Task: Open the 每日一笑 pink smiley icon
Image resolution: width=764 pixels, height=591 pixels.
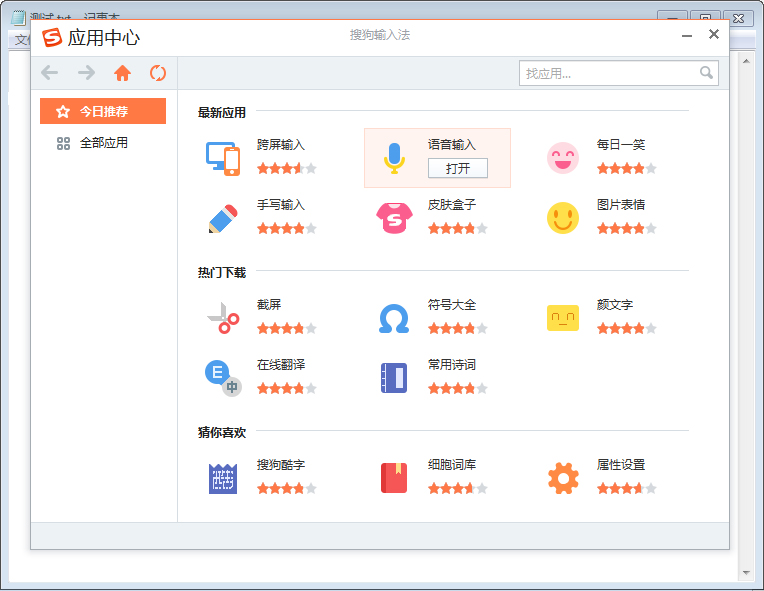Action: coord(563,158)
